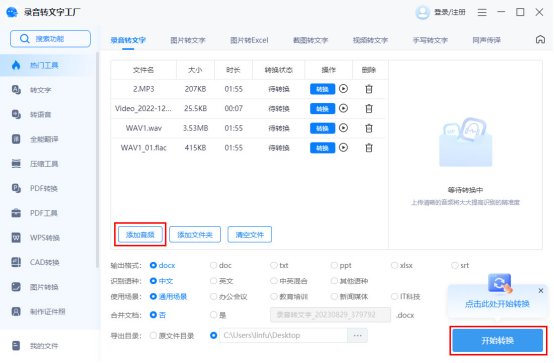Delete 2.MP3 with its trash icon
Screen dimensions: 554x363
(369, 89)
